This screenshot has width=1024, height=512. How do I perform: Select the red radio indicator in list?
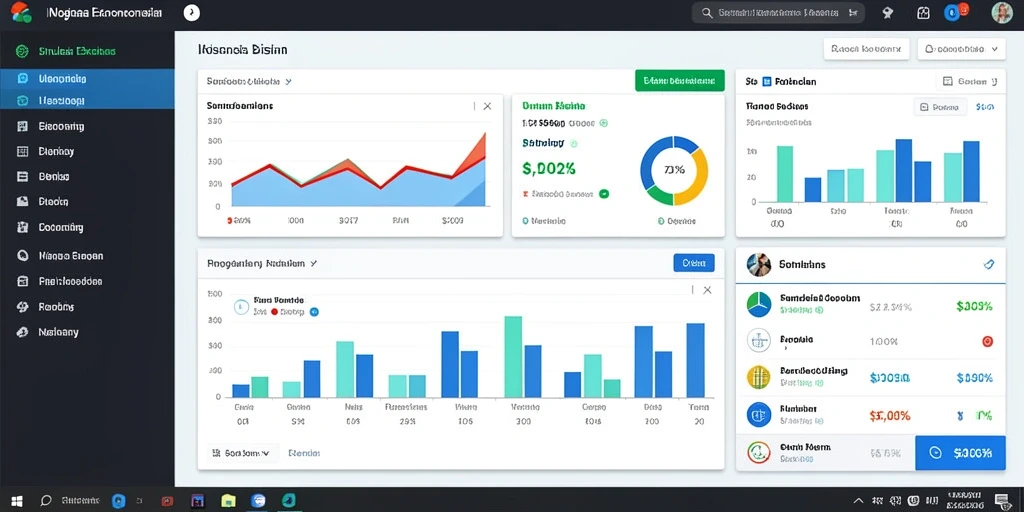point(987,341)
